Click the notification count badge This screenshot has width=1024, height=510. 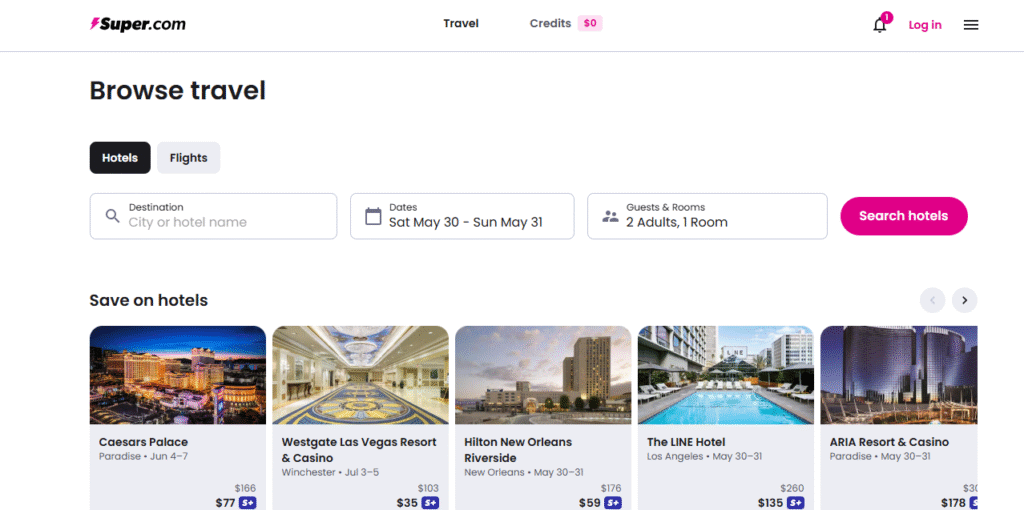coord(886,17)
